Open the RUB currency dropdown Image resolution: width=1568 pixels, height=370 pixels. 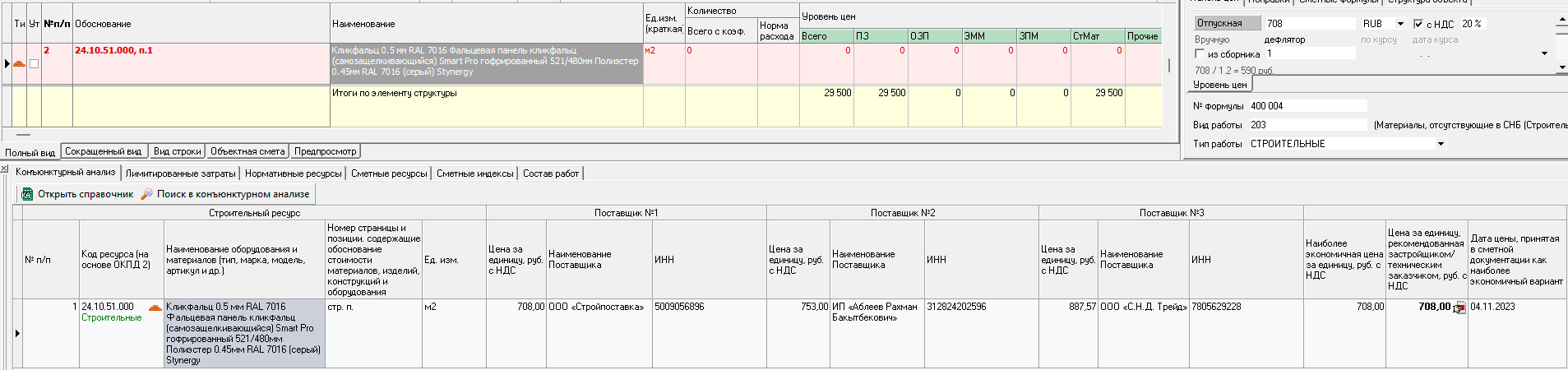(1400, 24)
